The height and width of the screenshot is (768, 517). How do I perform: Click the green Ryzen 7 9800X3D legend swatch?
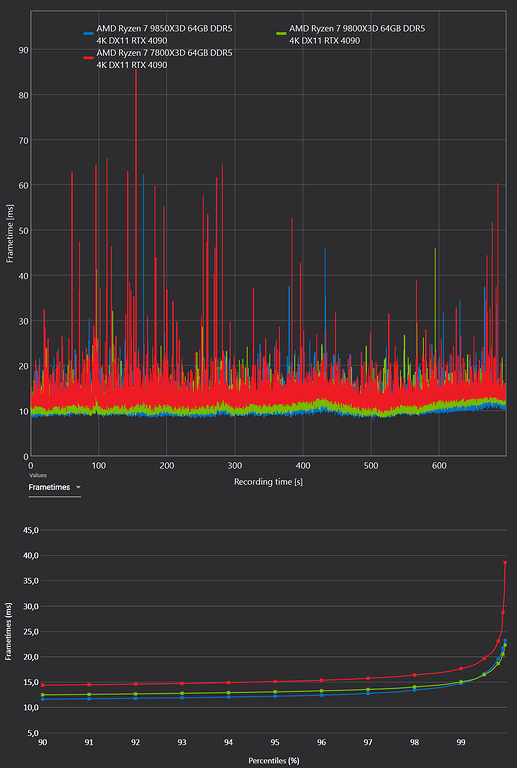[281, 34]
